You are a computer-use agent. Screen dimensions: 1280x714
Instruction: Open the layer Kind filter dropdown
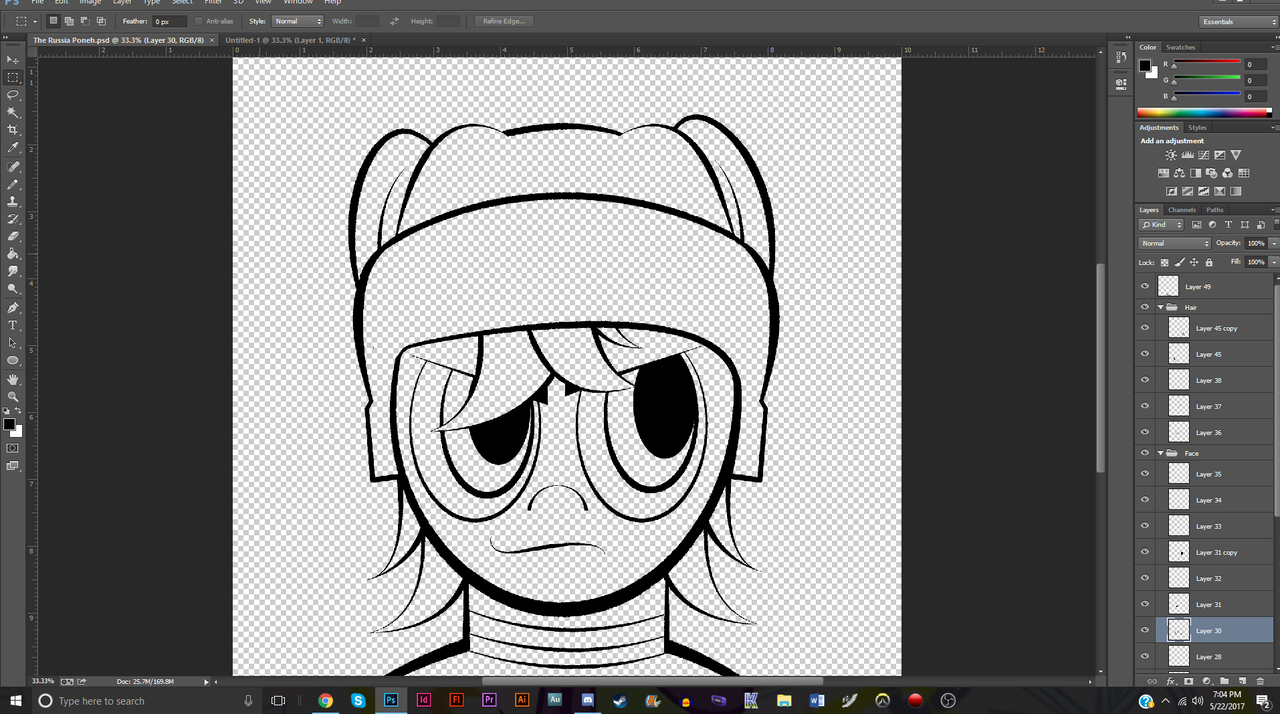tap(1161, 225)
